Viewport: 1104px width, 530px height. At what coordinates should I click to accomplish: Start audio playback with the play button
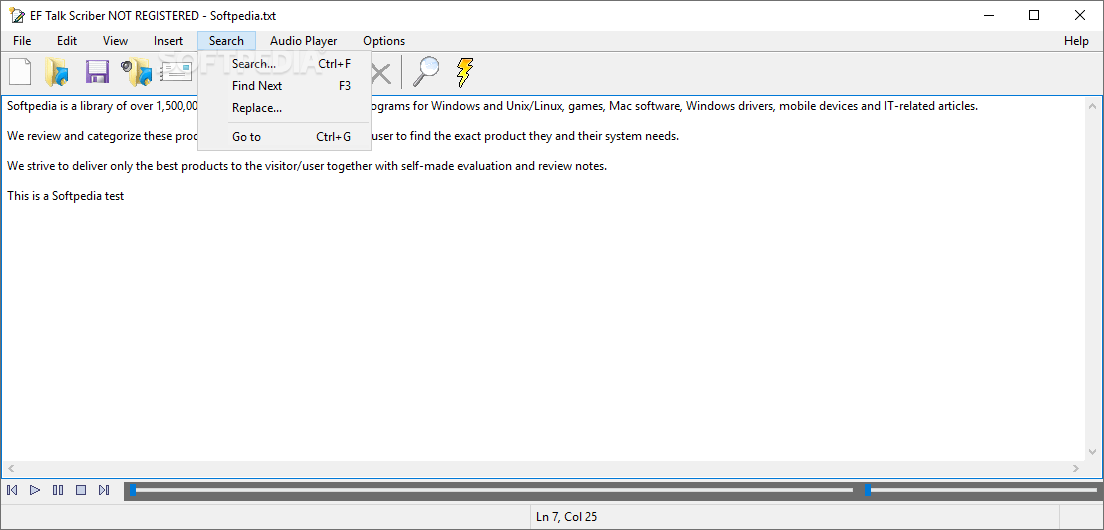tap(35, 490)
